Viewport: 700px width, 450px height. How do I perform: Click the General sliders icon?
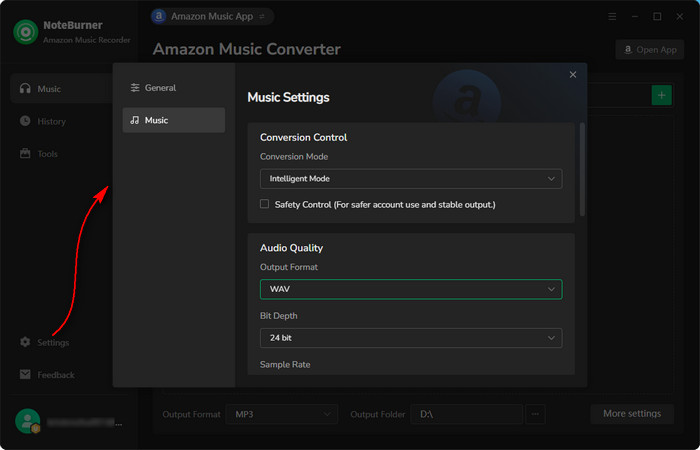(135, 88)
